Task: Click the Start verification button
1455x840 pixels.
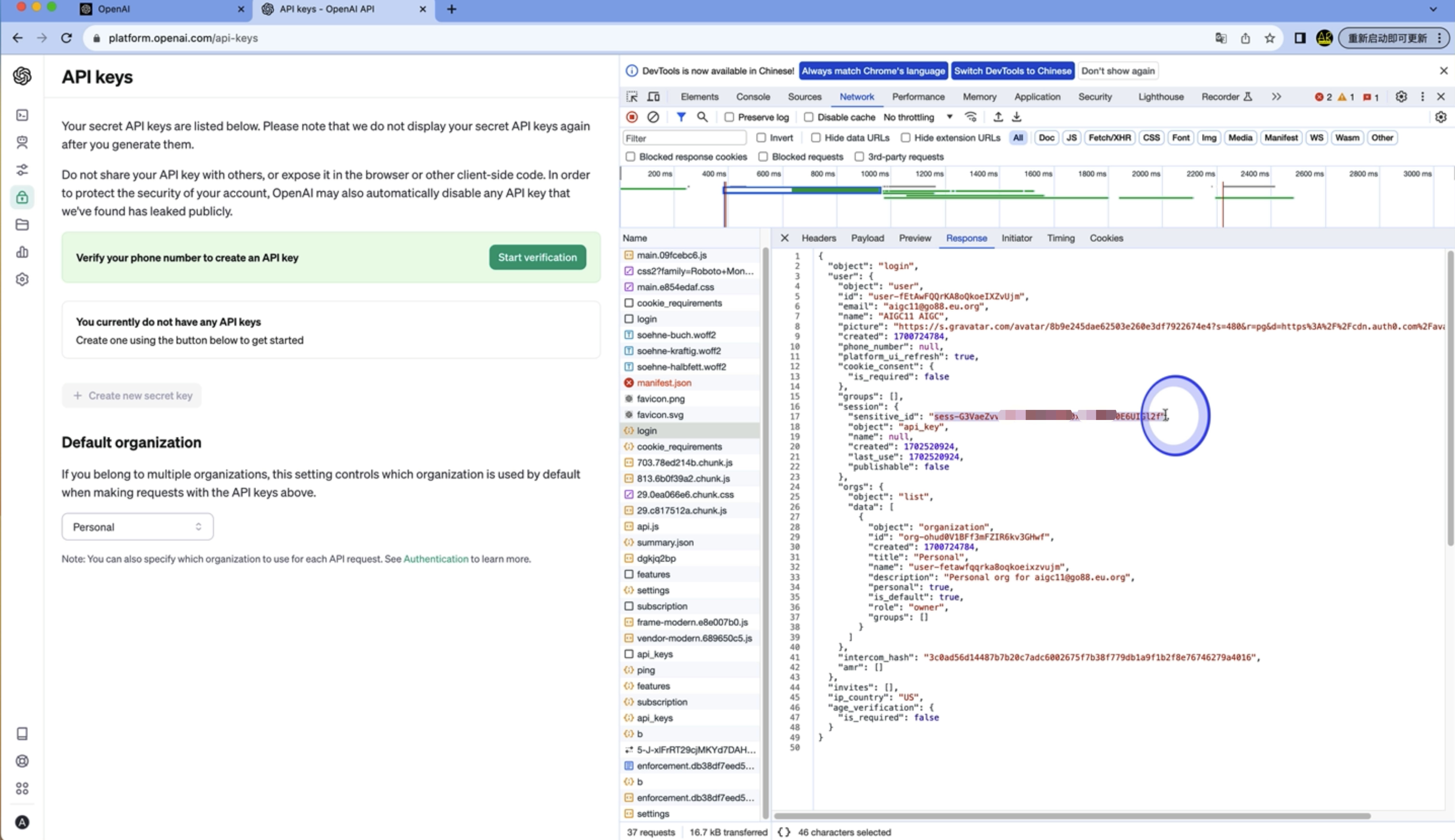Action: pos(537,257)
